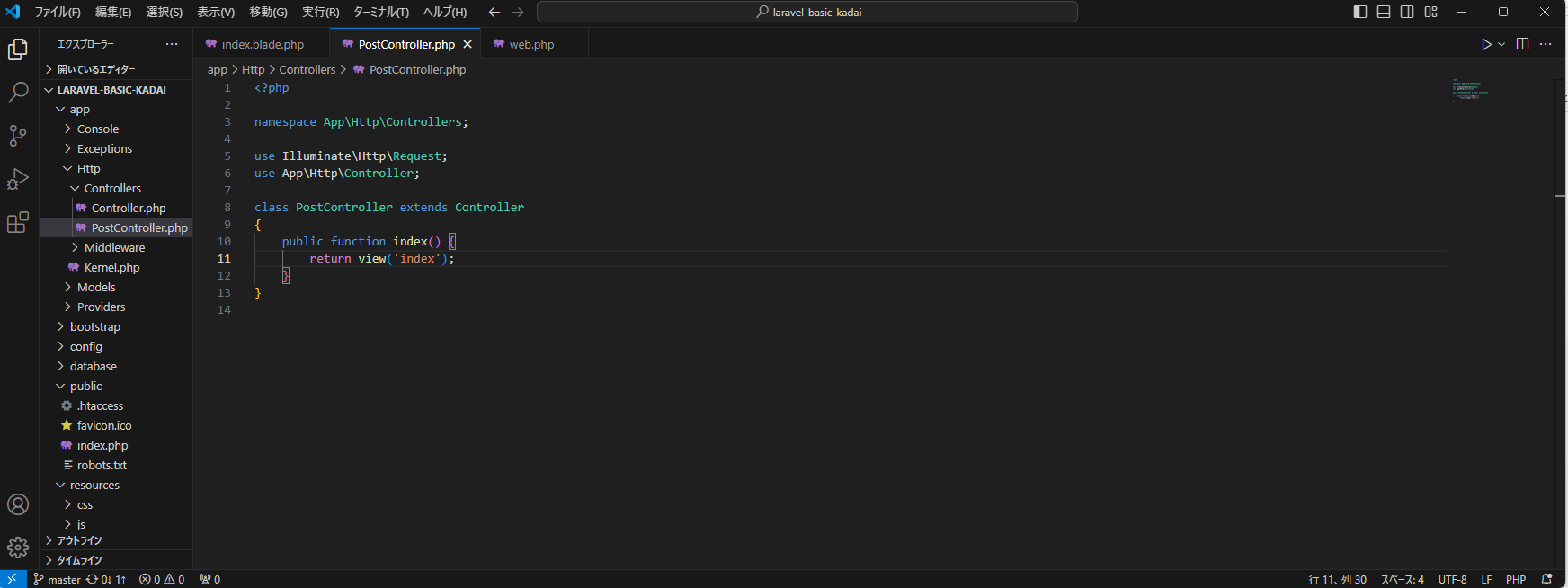
Task: Expand the Middleware folder
Action: click(114, 247)
